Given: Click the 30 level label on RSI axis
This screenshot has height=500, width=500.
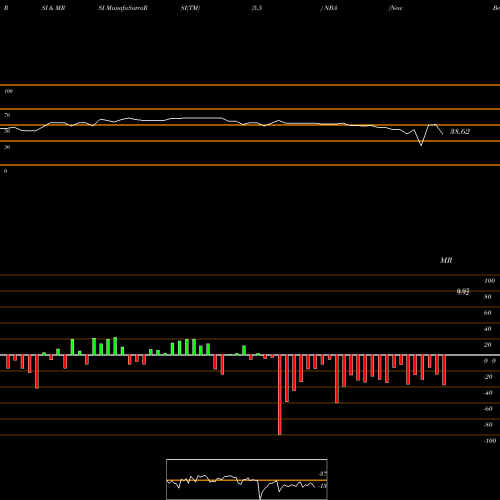Looking at the screenshot, I should tap(7, 147).
